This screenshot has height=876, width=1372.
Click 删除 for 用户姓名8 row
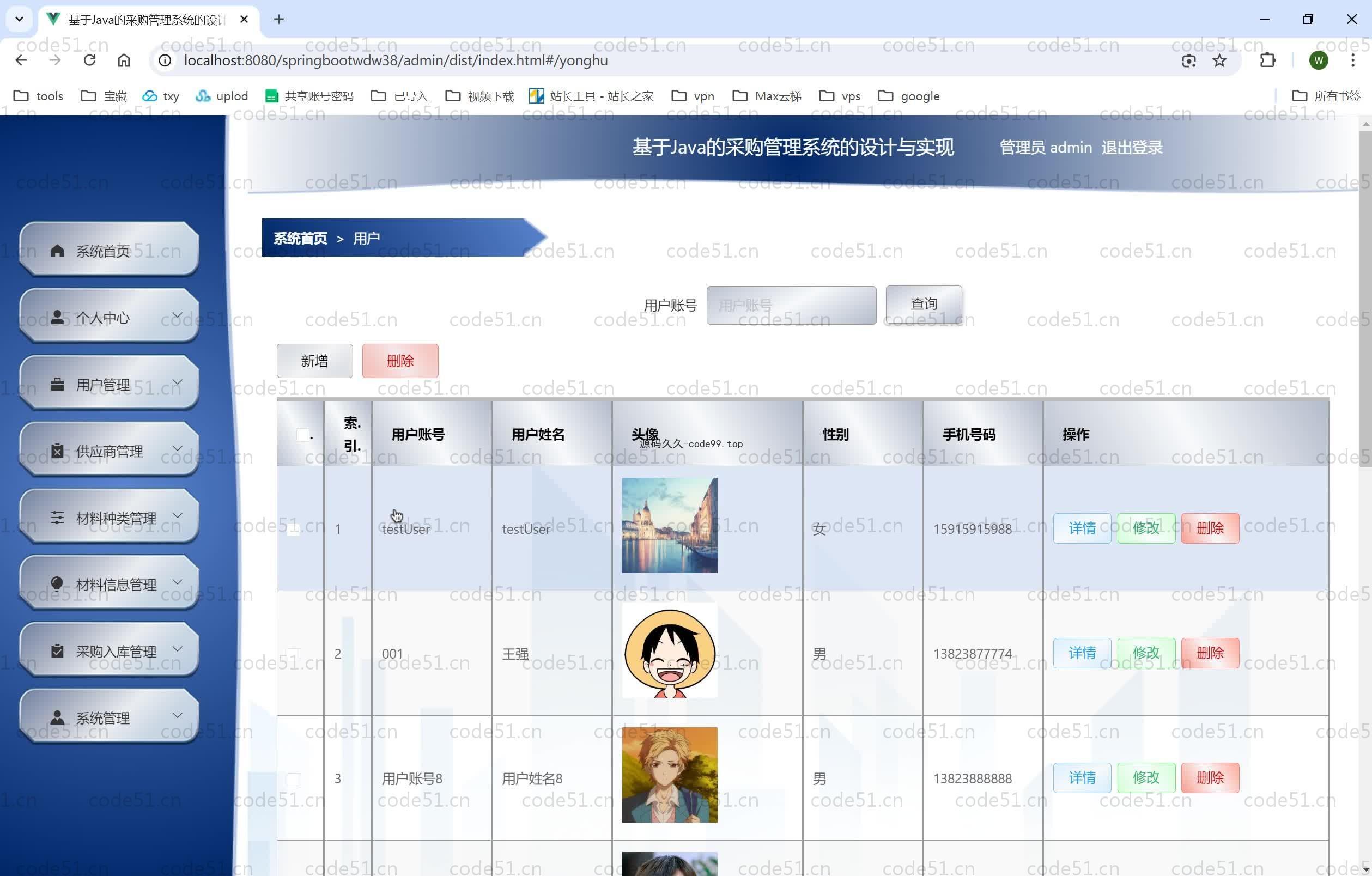tap(1210, 778)
